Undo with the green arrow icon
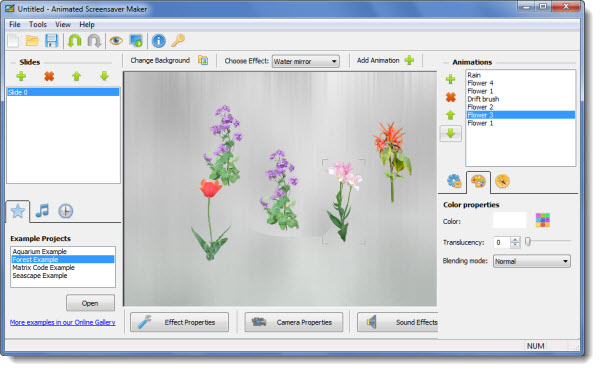The image size is (600, 371). point(75,41)
